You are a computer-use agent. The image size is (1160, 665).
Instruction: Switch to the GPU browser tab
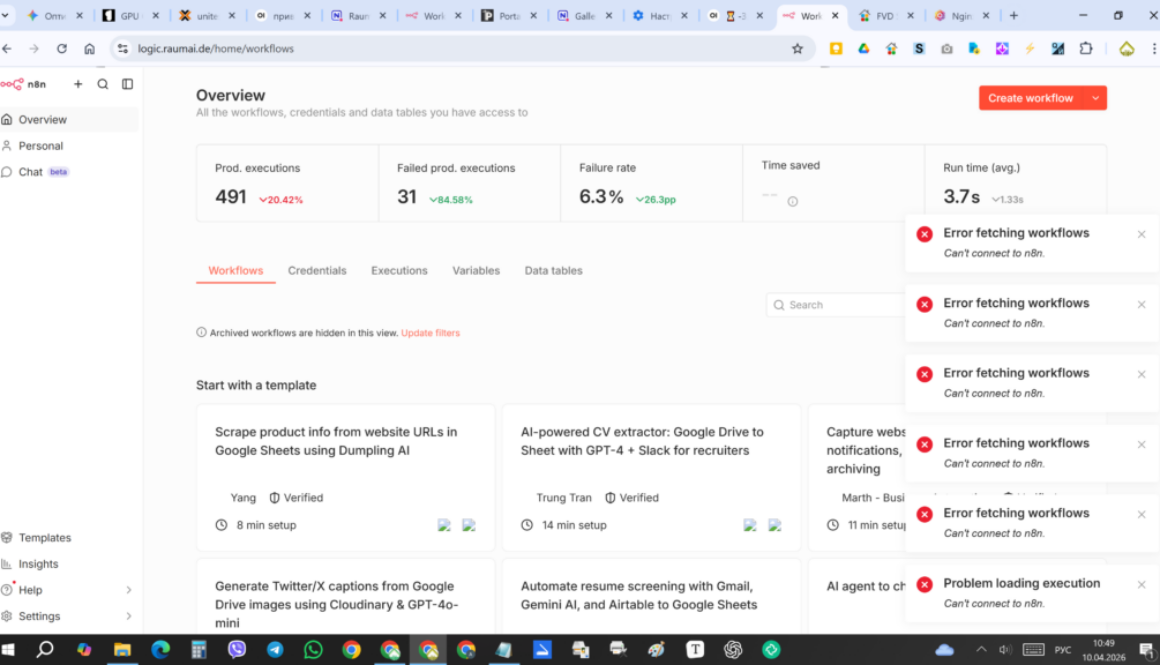(x=129, y=15)
